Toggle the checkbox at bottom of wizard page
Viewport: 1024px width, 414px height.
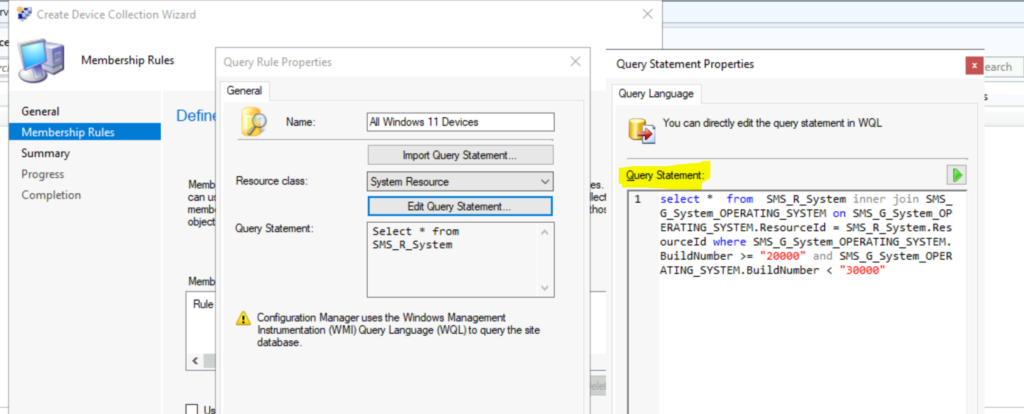tap(191, 409)
